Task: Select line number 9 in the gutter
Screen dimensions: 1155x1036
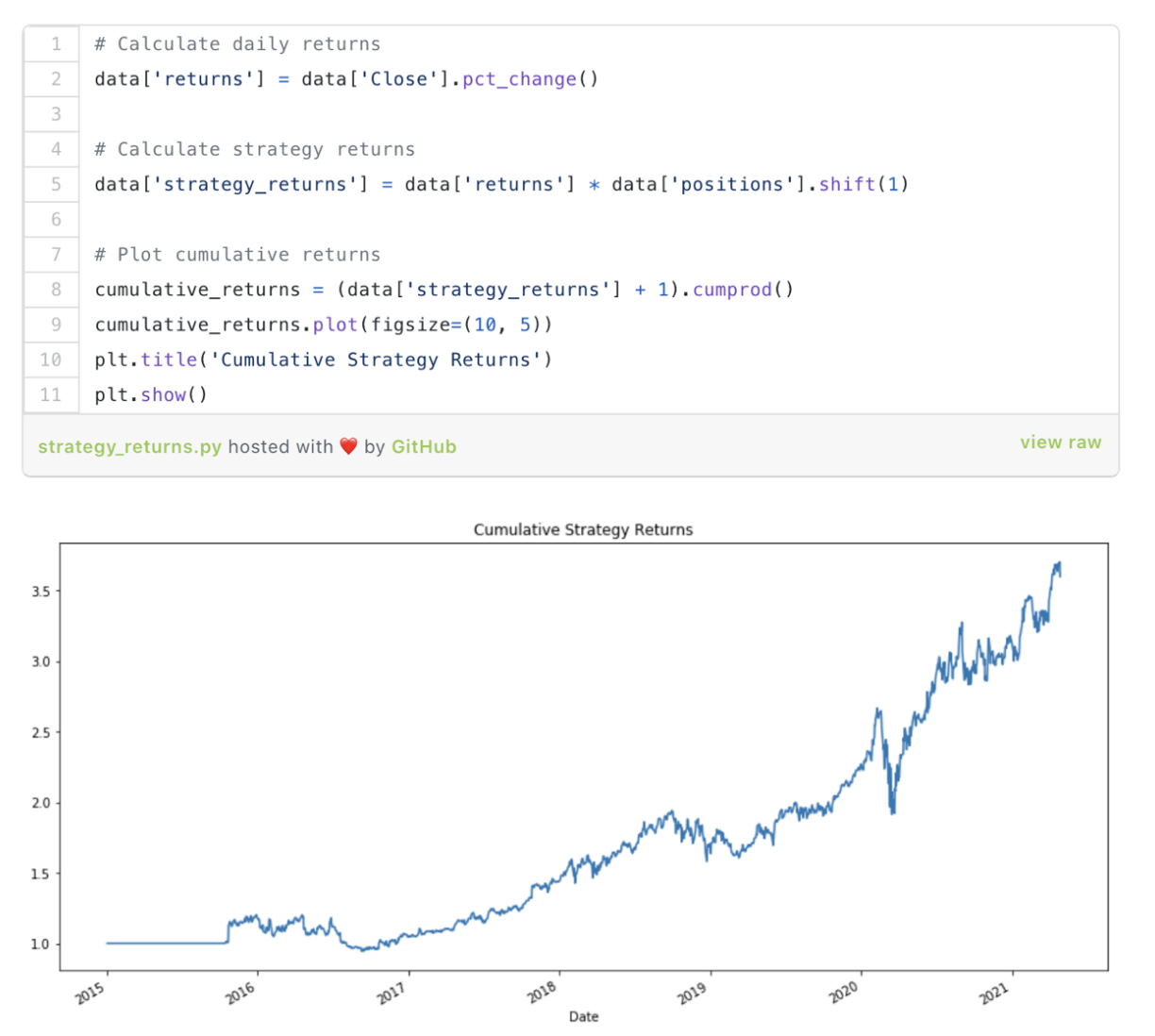Action: tap(56, 325)
